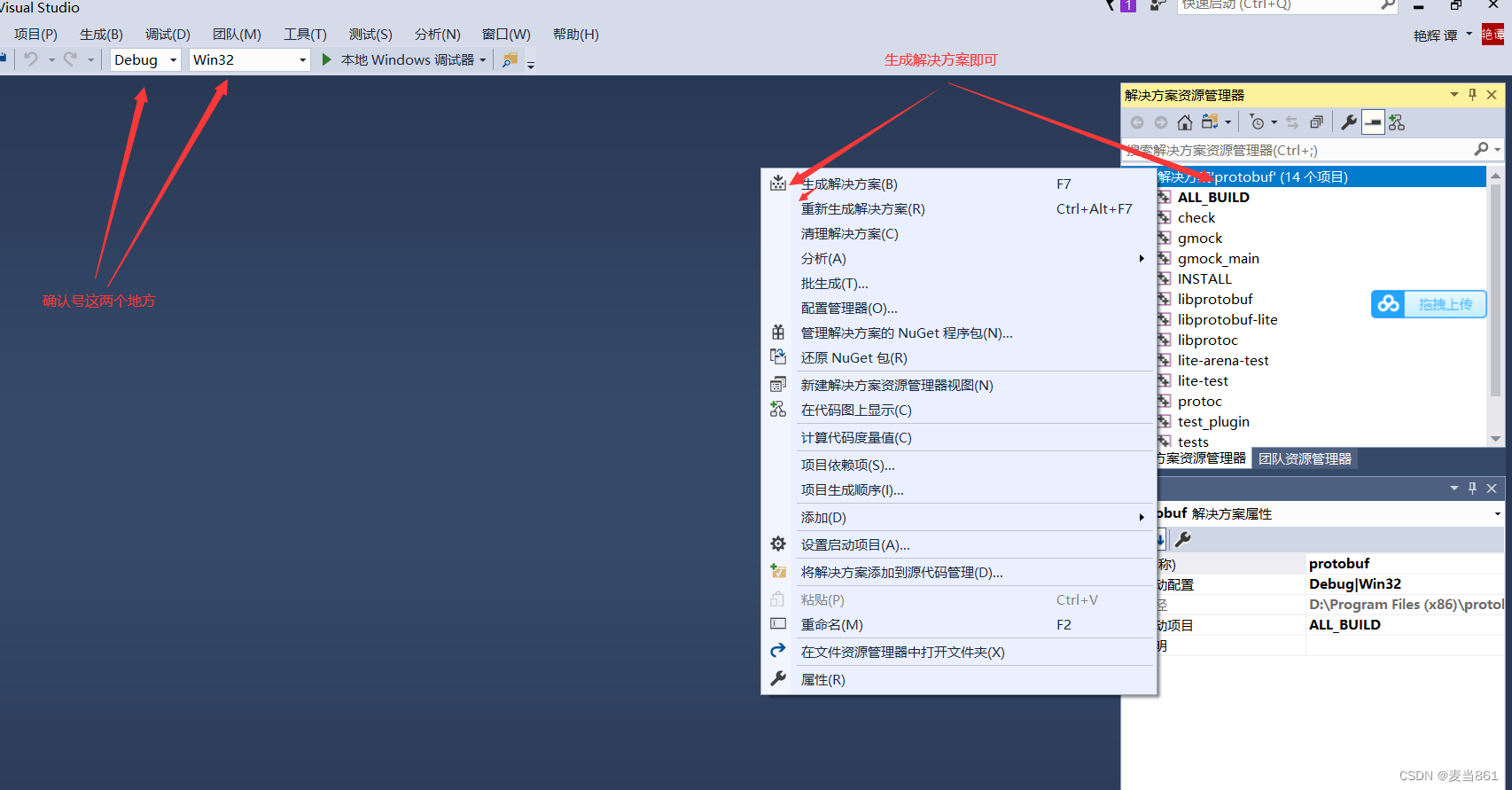
Task: Click the view code map icon
Action: (1397, 122)
